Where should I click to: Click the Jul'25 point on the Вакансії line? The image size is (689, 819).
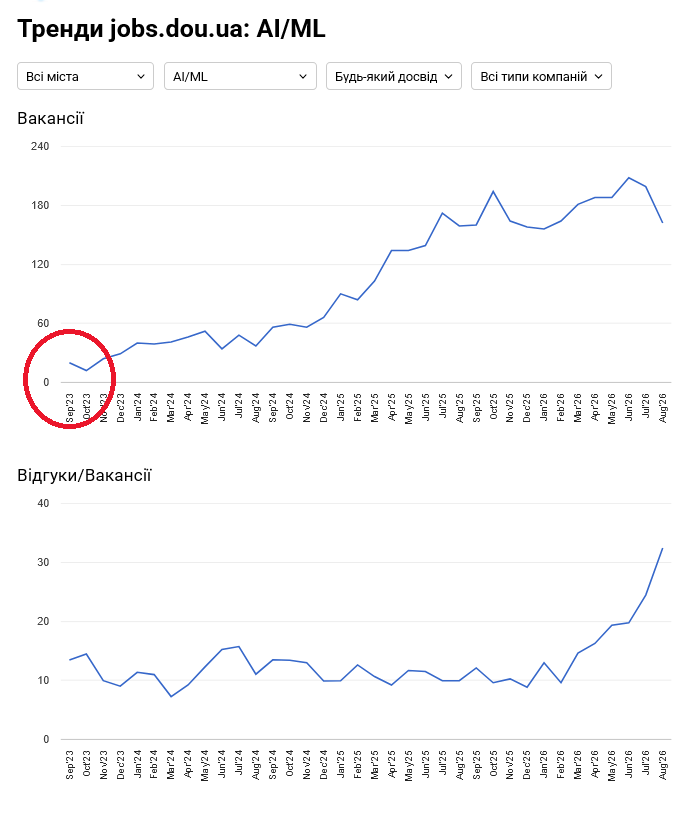pos(442,213)
